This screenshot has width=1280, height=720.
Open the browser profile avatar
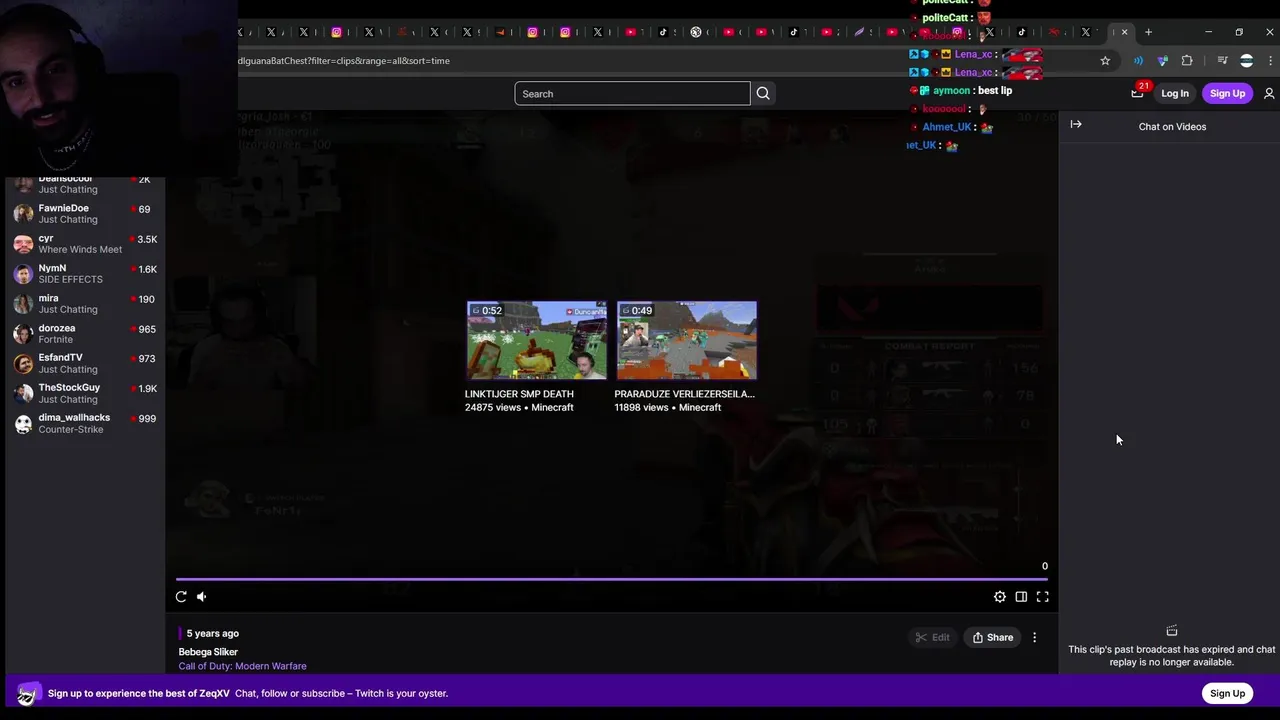click(x=1246, y=61)
